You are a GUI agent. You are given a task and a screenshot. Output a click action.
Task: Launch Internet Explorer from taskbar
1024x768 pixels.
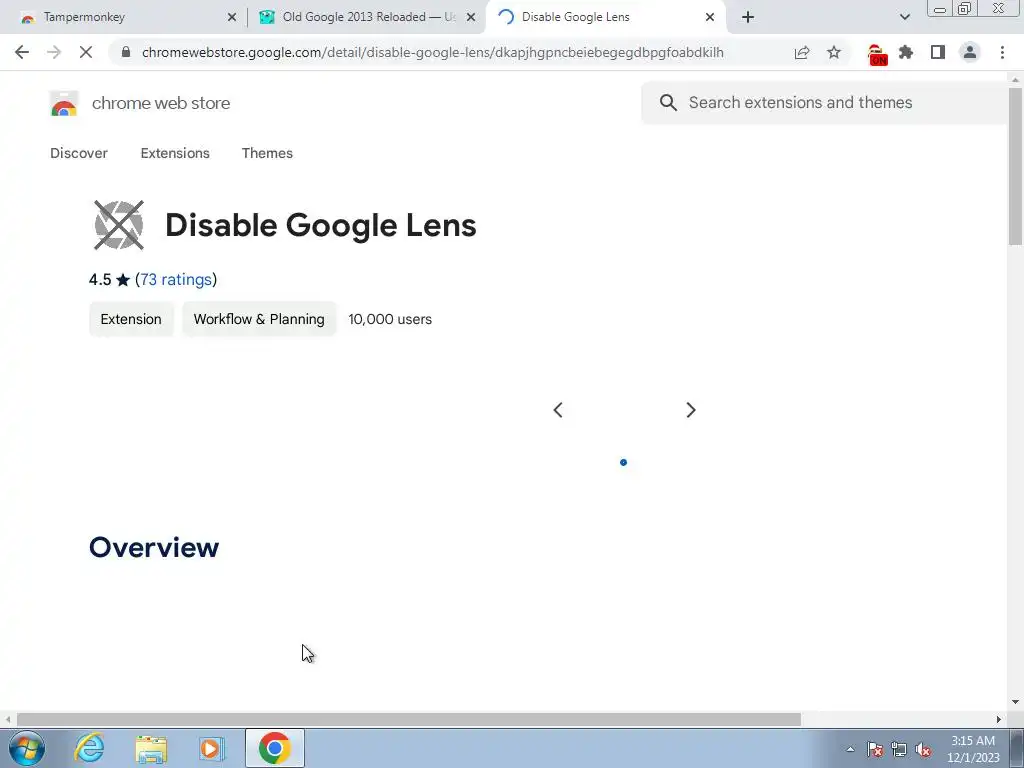tap(89, 748)
